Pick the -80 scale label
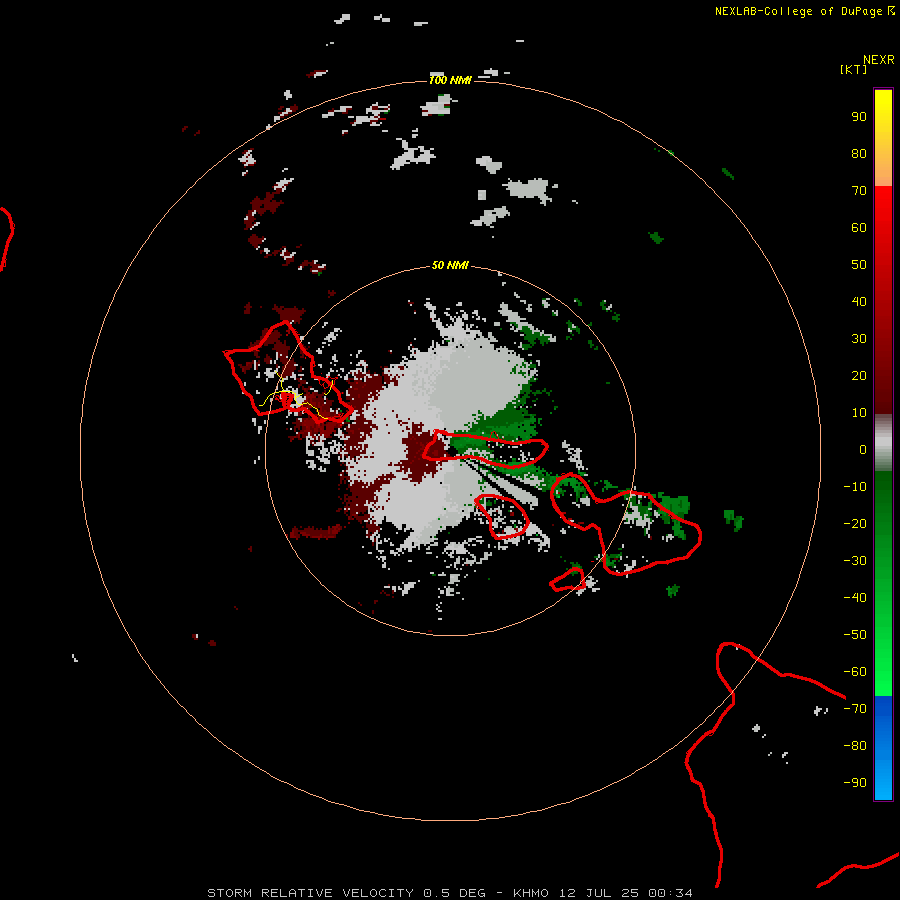This screenshot has height=900, width=900. pos(855,746)
